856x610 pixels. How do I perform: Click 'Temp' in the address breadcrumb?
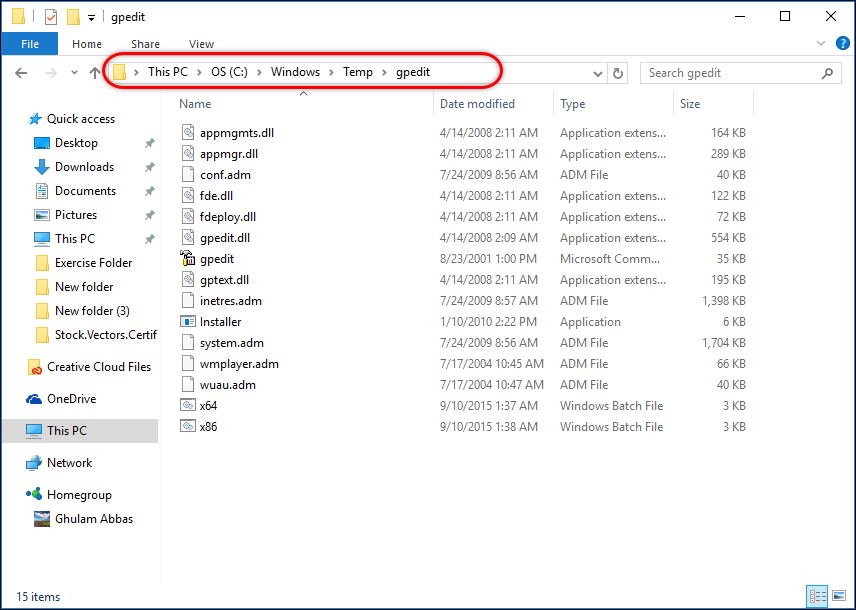pos(358,72)
